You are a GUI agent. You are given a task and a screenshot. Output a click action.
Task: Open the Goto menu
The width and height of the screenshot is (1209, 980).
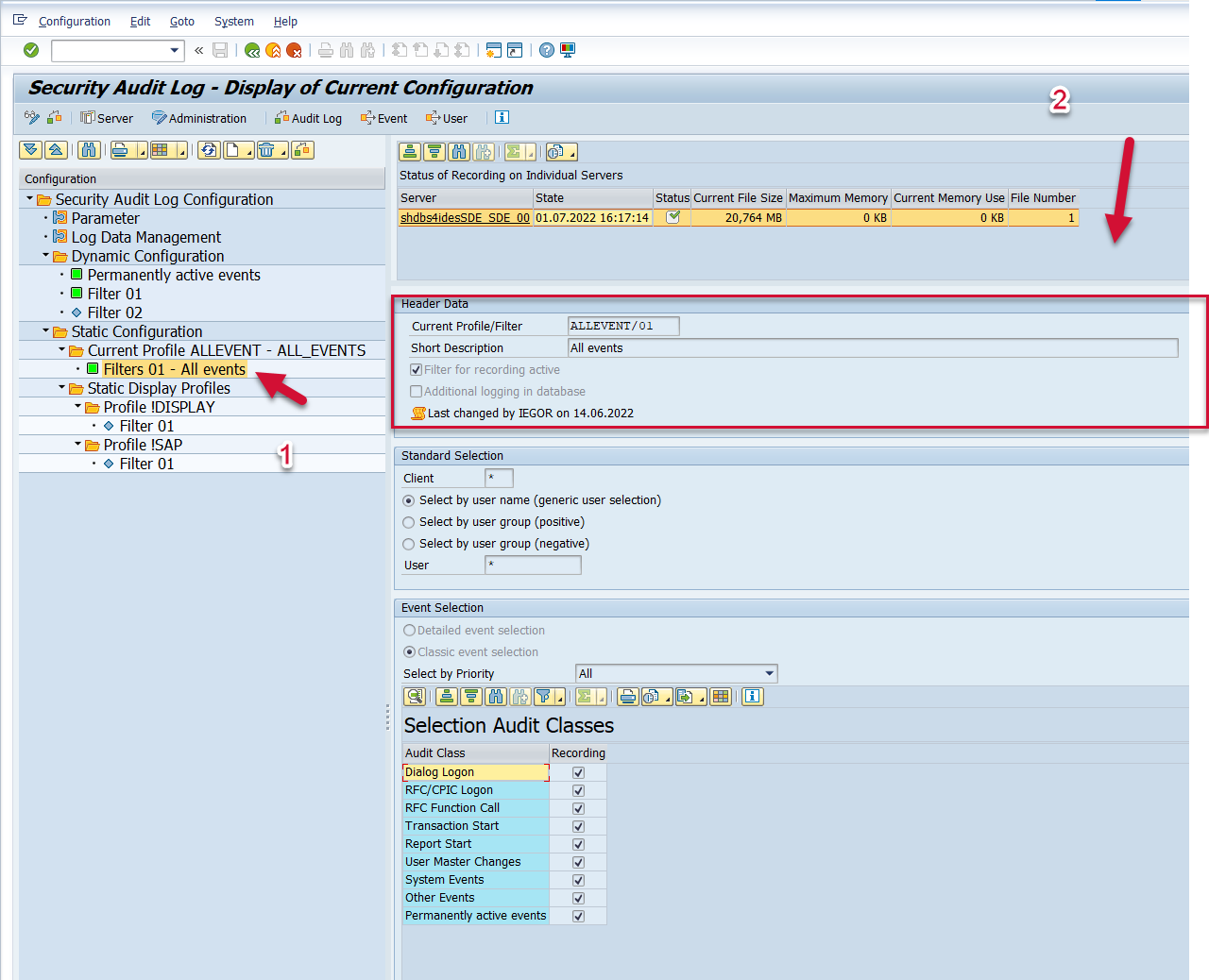point(181,21)
